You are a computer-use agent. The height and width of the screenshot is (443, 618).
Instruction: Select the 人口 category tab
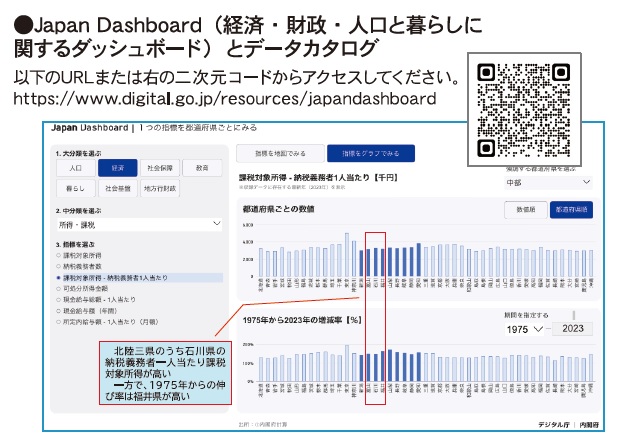(76, 168)
